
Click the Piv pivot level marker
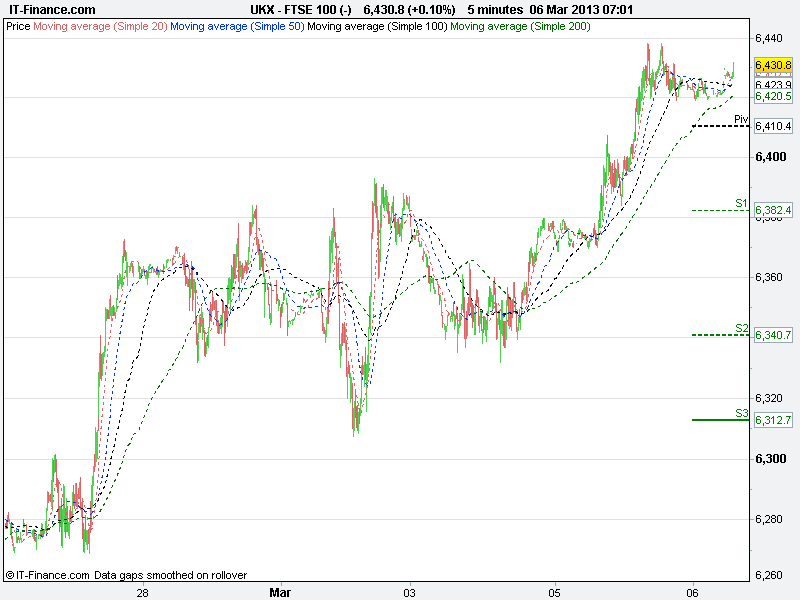[741, 120]
